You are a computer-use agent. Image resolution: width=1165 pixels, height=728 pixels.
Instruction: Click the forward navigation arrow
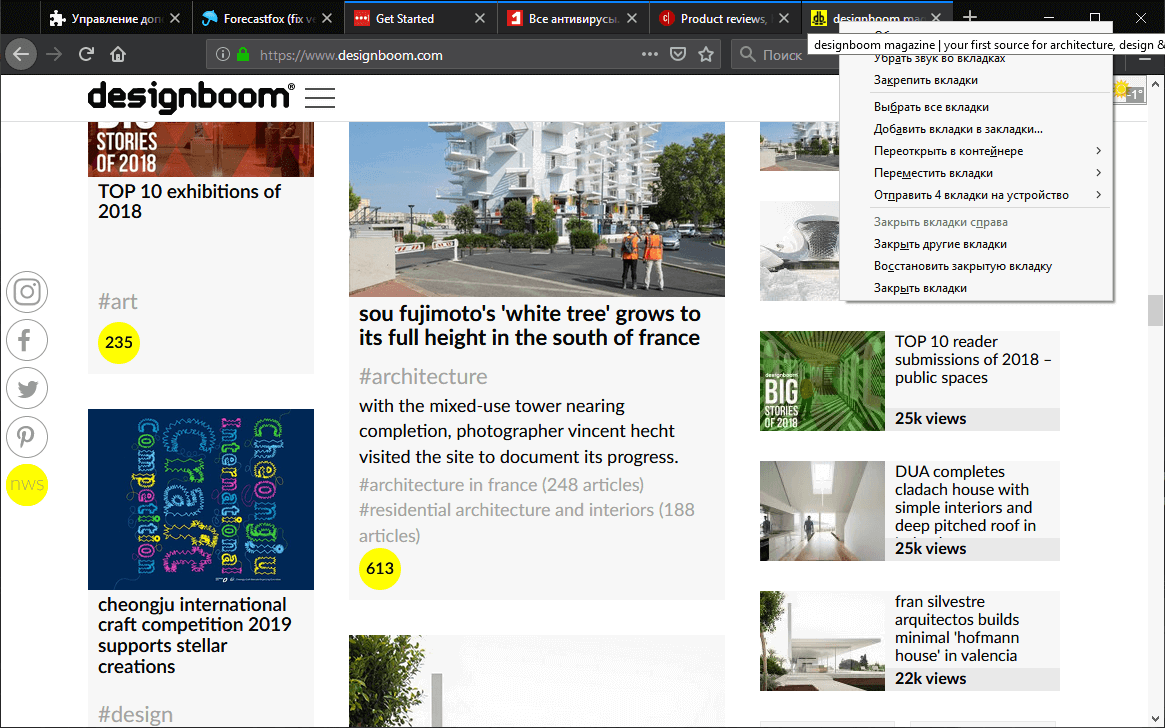click(53, 54)
